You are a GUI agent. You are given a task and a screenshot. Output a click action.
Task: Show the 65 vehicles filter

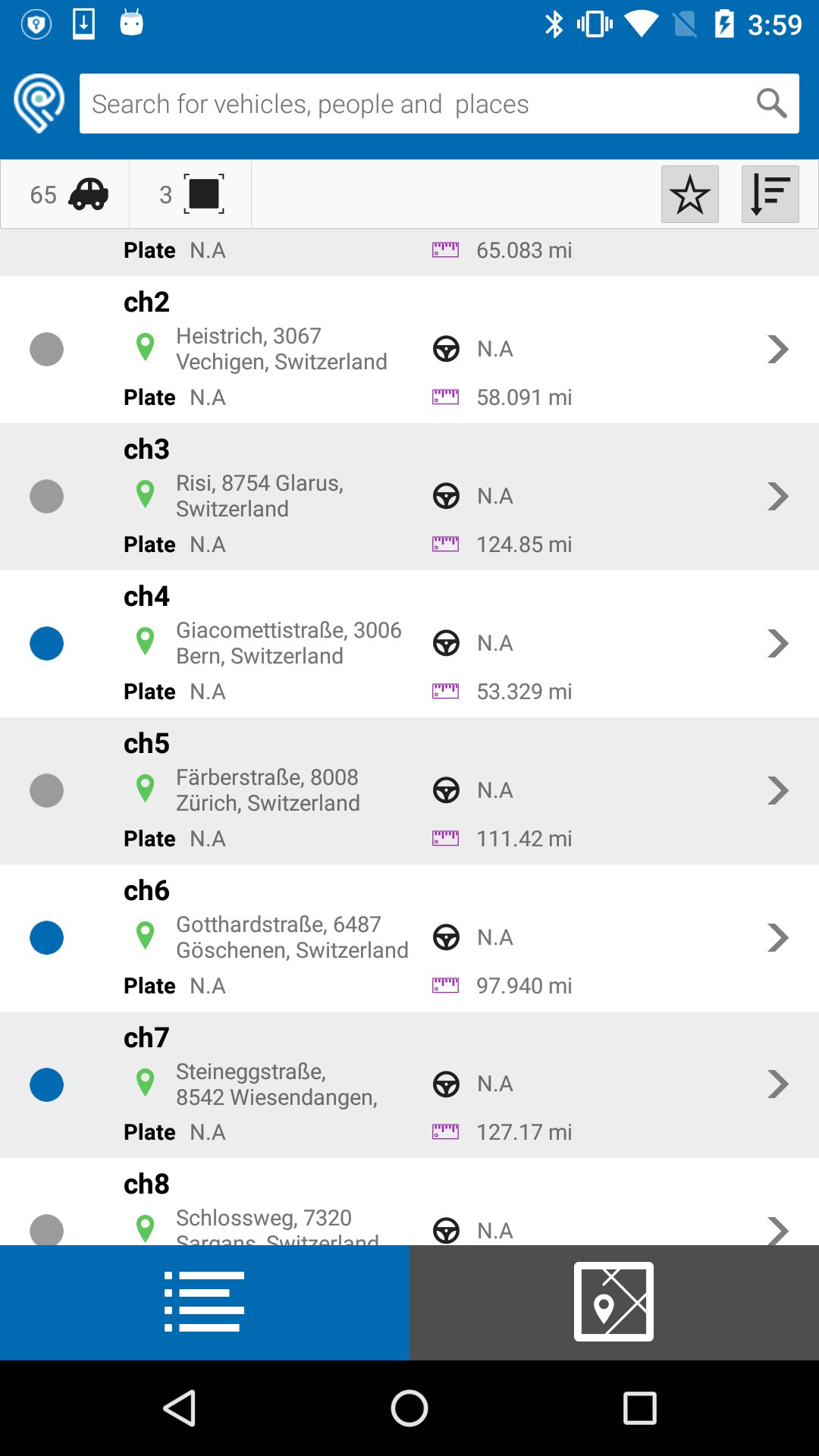tap(66, 194)
